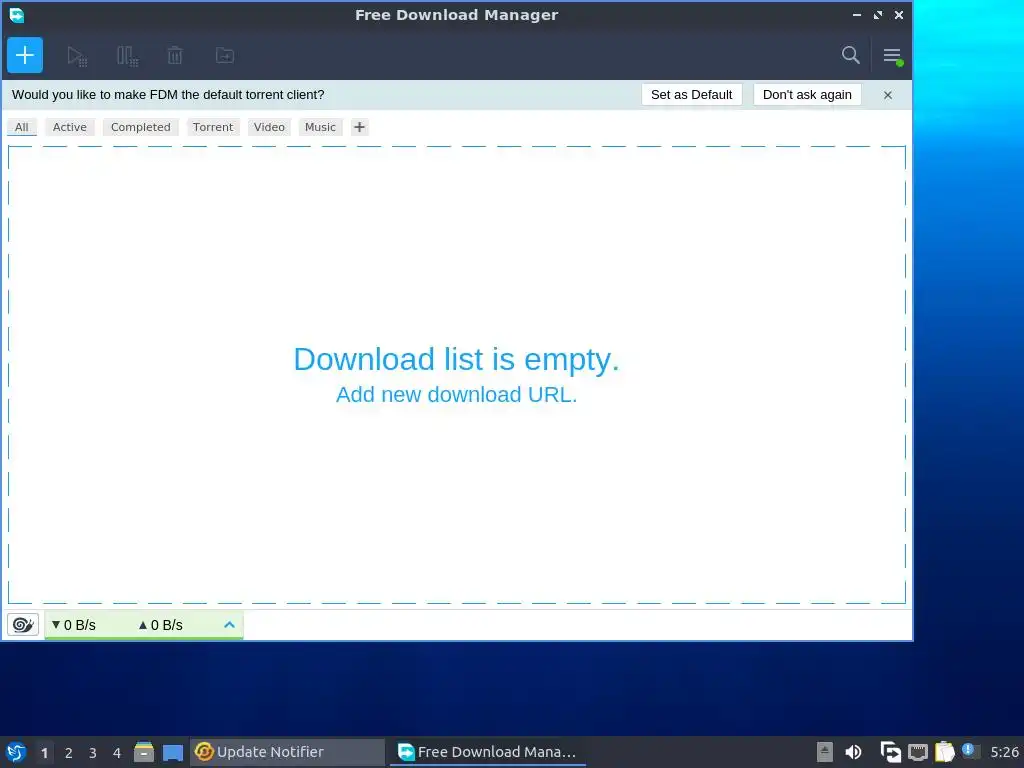Image resolution: width=1024 pixels, height=768 pixels.
Task: Click the show desktop taskbar icon
Action: click(x=173, y=753)
